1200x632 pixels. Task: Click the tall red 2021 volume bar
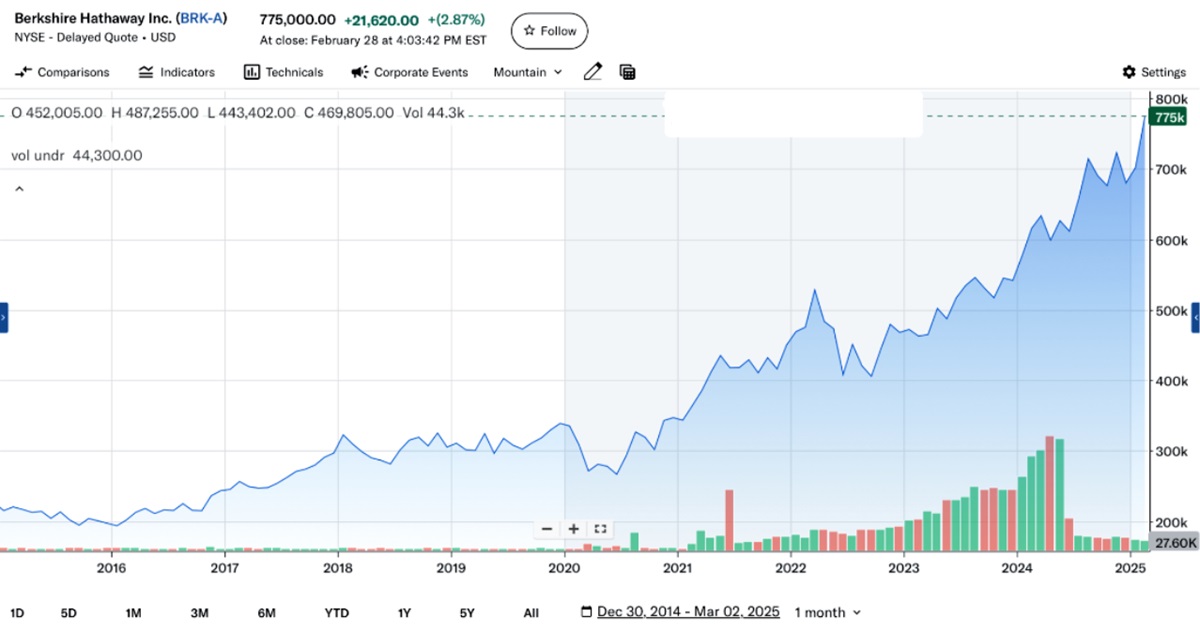coord(729,520)
